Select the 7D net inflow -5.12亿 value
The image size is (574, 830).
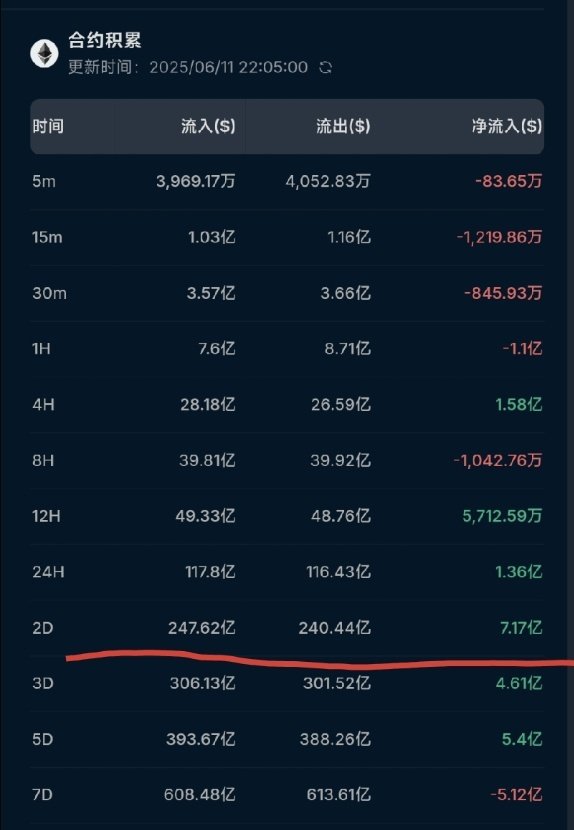tap(516, 795)
